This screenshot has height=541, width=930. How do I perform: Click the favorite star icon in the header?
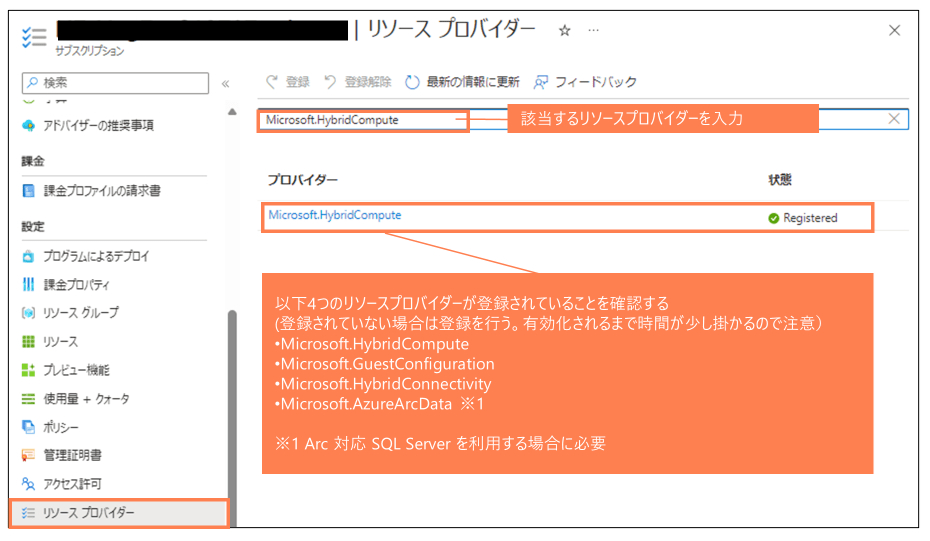click(x=565, y=31)
